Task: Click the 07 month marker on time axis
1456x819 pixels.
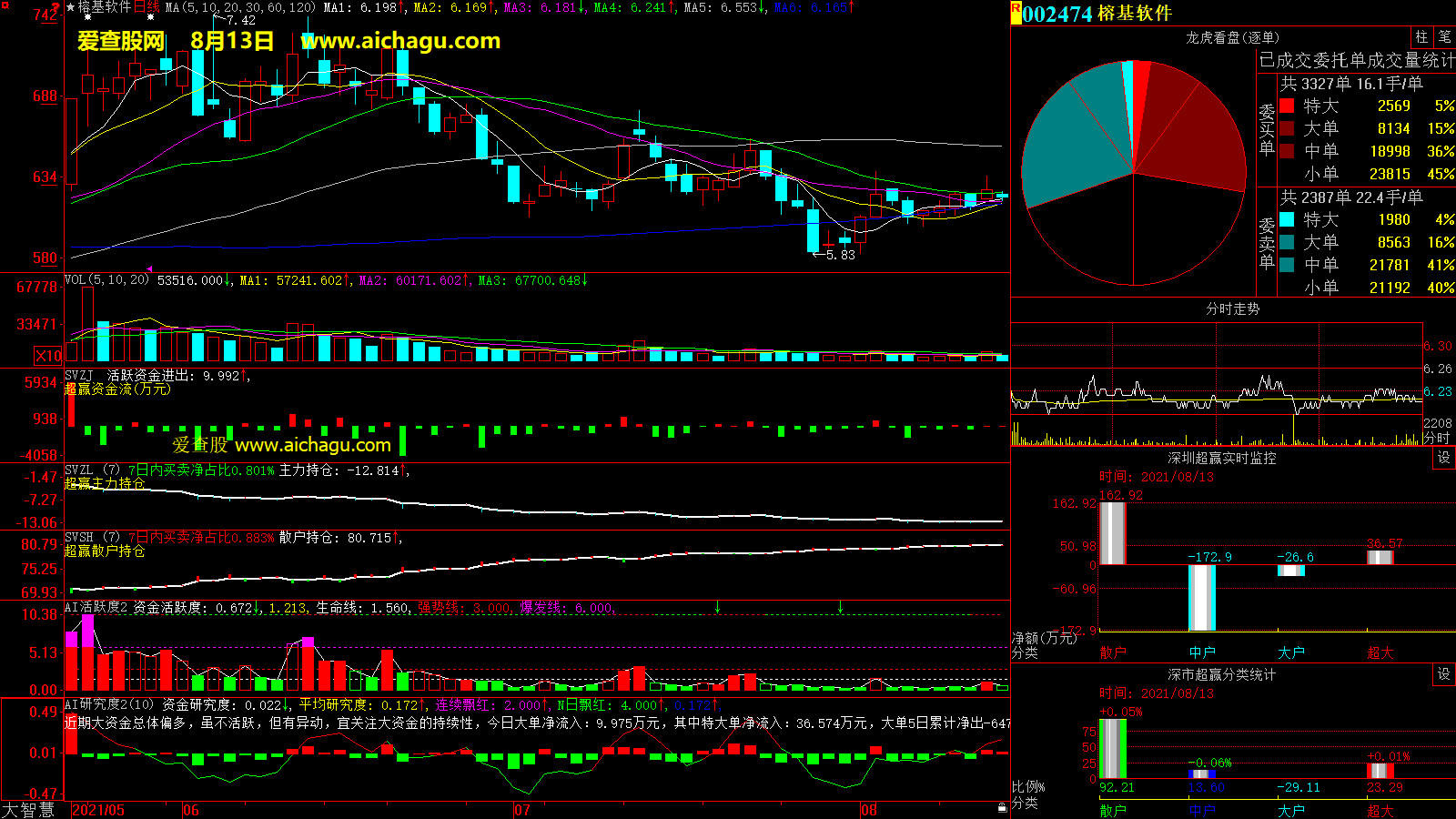Action: pos(522,810)
